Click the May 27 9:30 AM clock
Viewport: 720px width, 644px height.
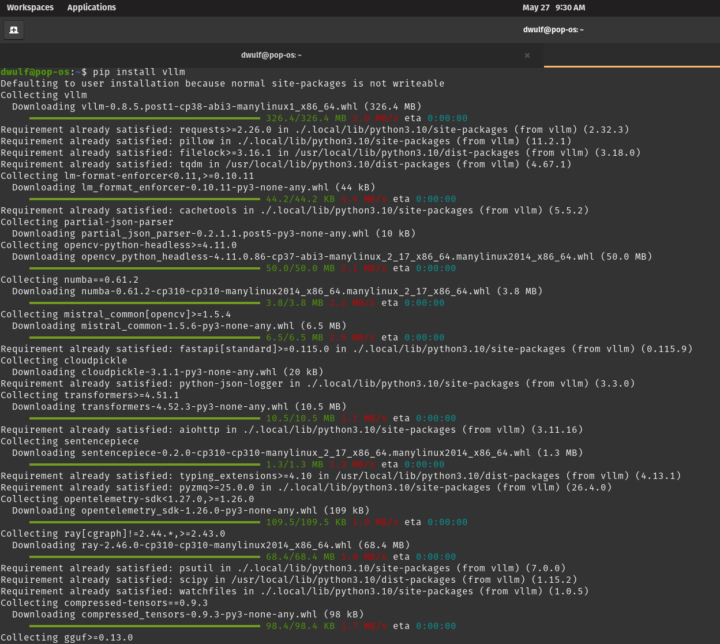553,7
